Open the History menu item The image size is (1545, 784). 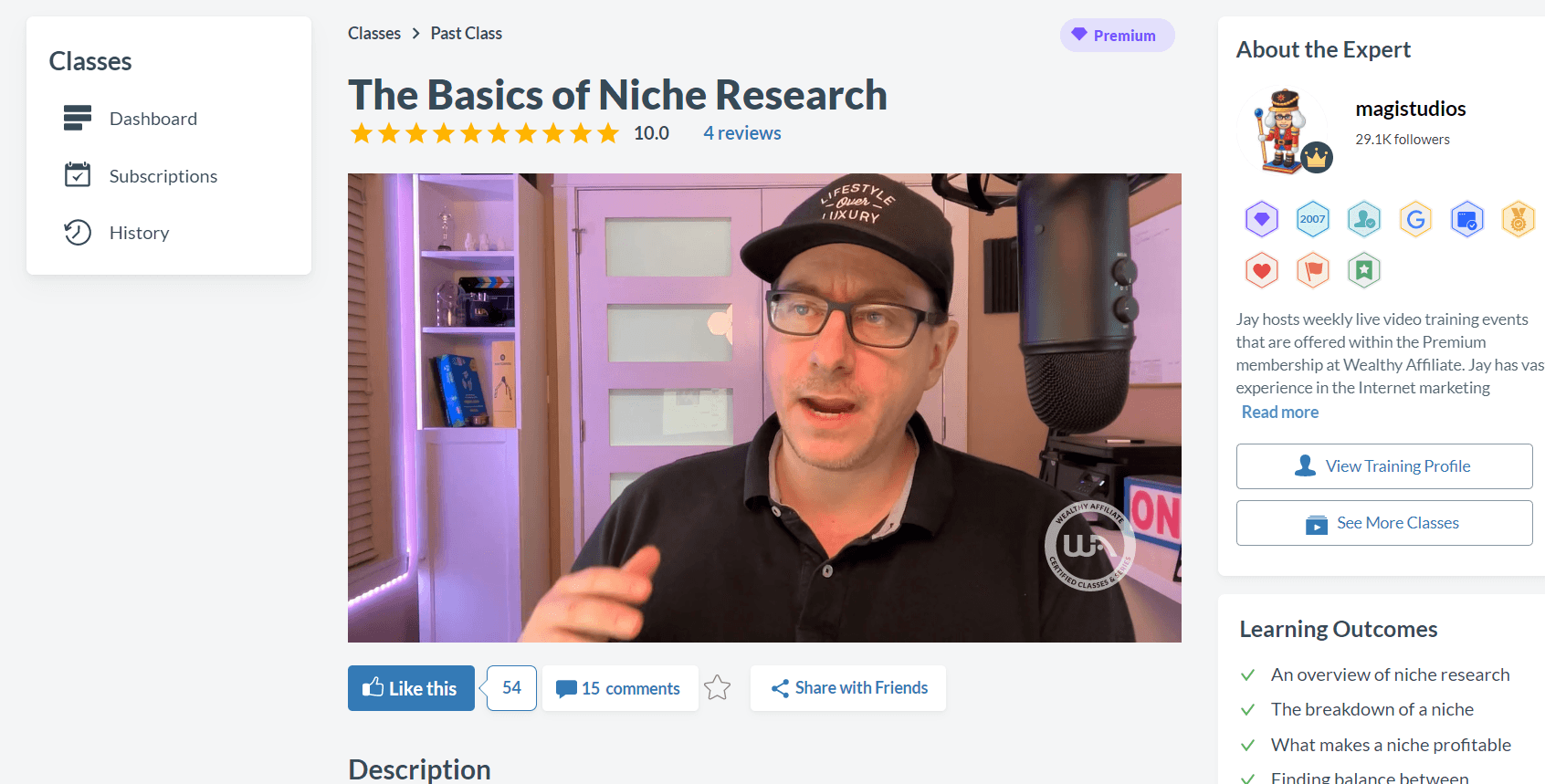[x=139, y=233]
